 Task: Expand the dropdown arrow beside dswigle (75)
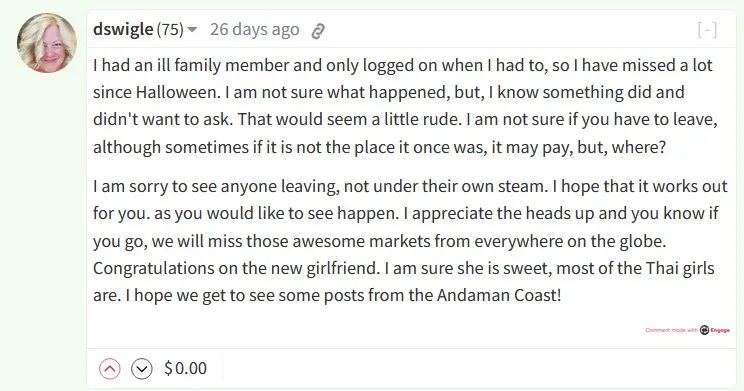[x=192, y=30]
